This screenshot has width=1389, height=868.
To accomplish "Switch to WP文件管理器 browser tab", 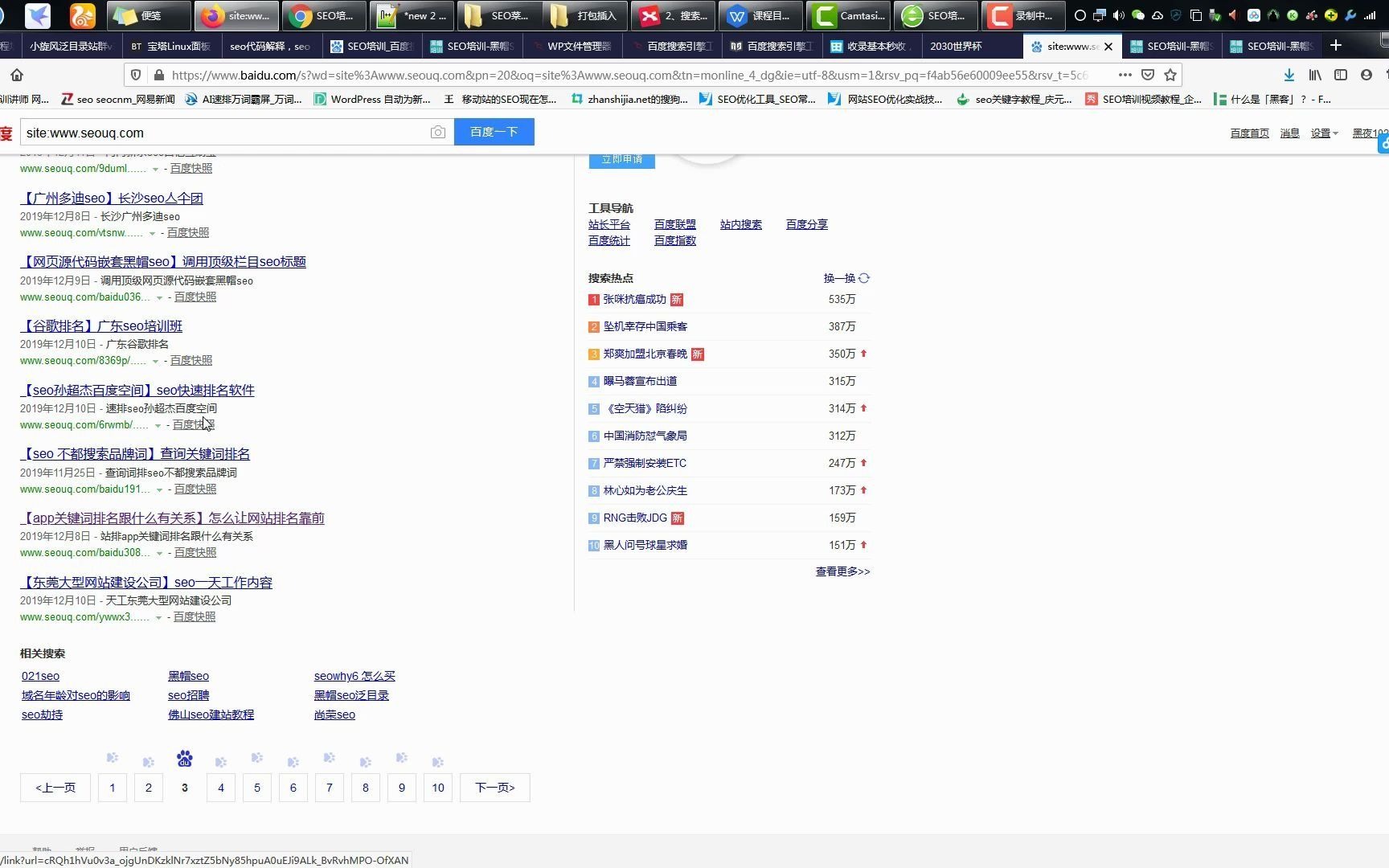I will [x=572, y=47].
